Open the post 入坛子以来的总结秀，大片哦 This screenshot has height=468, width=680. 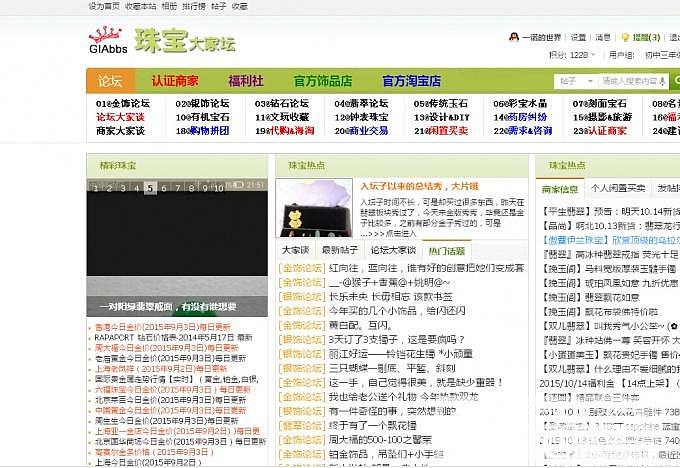419,187
